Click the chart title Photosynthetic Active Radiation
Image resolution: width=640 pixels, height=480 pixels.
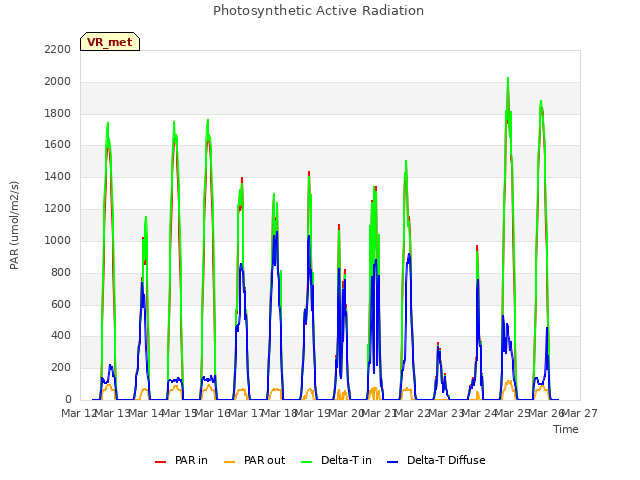pyautogui.click(x=318, y=11)
